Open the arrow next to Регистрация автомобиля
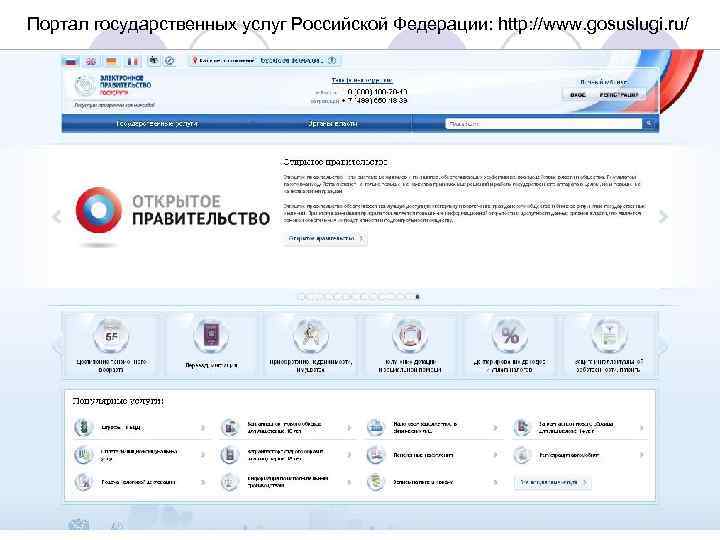Screen dimensions: 720x540 (641, 455)
